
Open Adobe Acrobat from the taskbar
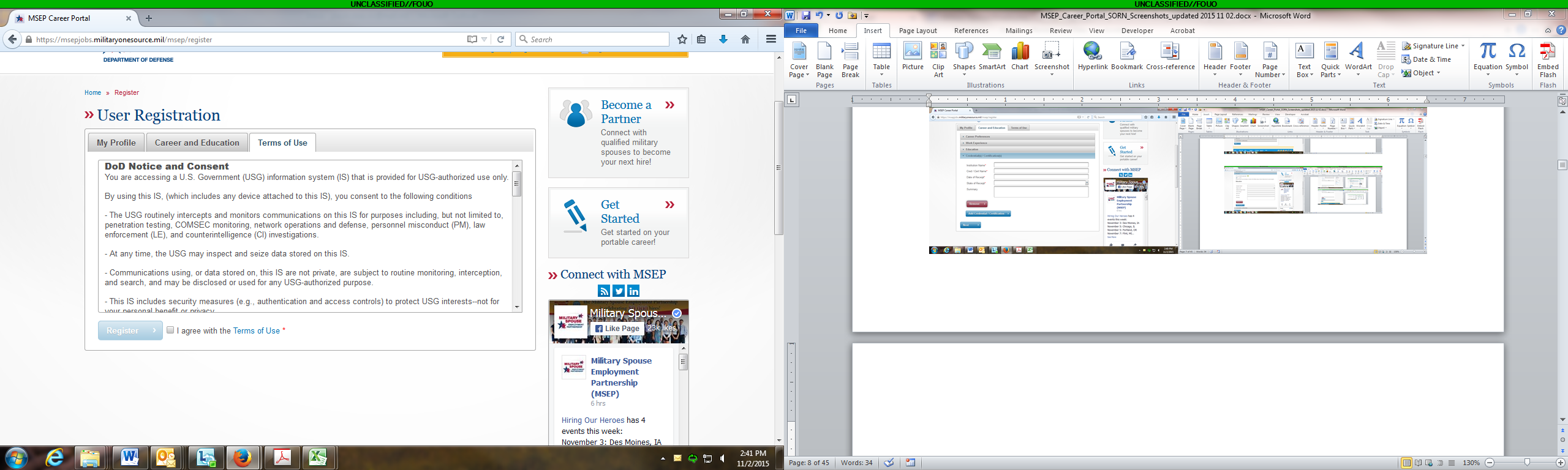click(x=282, y=458)
